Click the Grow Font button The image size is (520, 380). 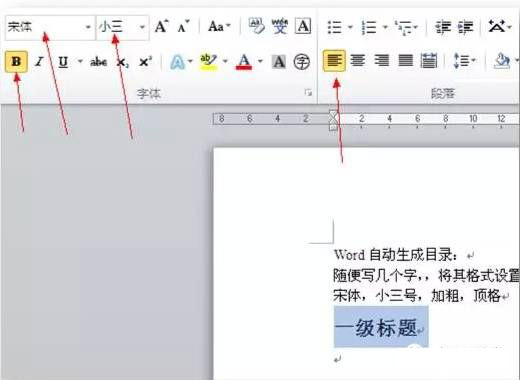coord(162,27)
